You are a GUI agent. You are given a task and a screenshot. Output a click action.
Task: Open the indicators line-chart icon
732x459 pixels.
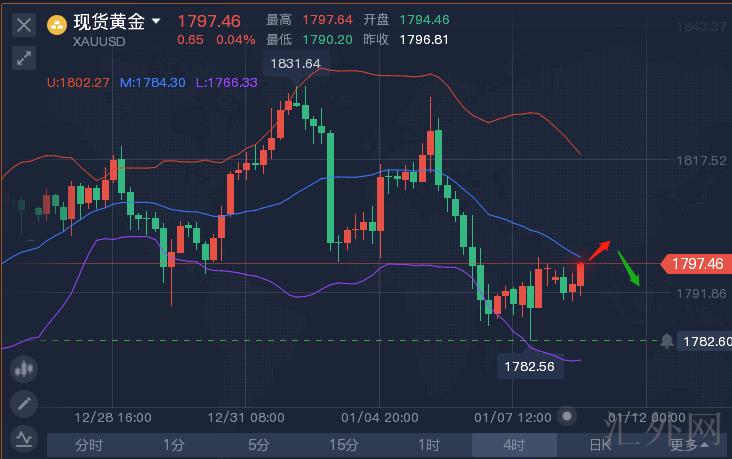(x=23, y=438)
